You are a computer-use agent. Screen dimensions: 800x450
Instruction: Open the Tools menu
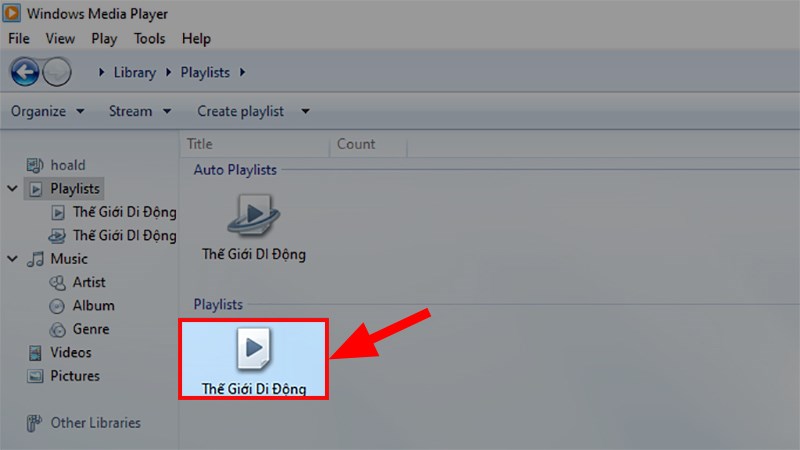click(x=149, y=39)
